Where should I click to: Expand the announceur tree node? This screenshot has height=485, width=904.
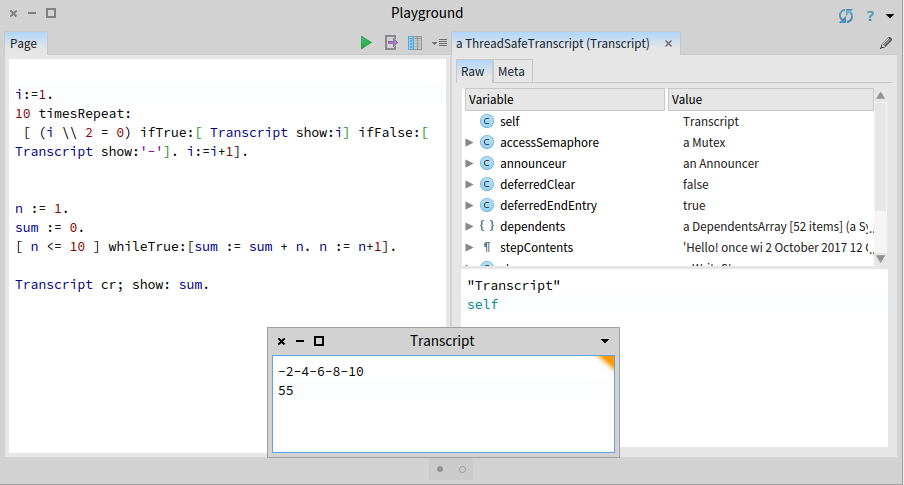coord(470,164)
